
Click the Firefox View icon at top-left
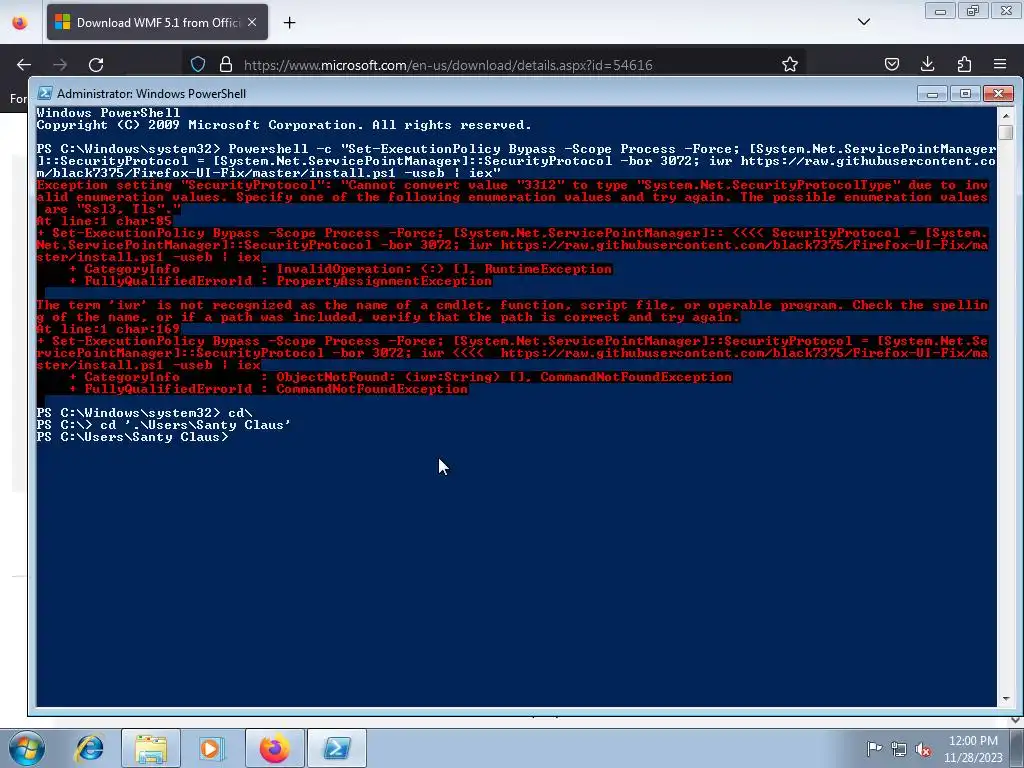pos(20,22)
